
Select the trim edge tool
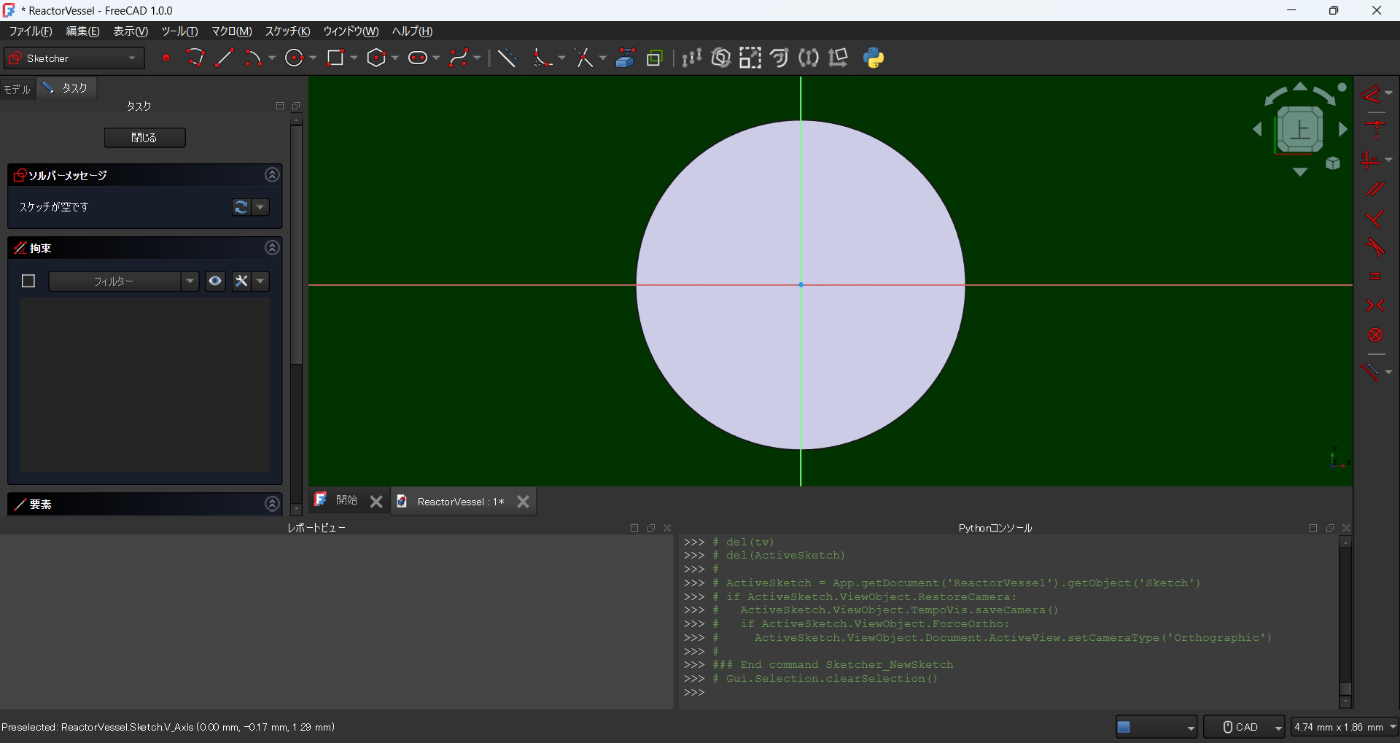pos(584,58)
